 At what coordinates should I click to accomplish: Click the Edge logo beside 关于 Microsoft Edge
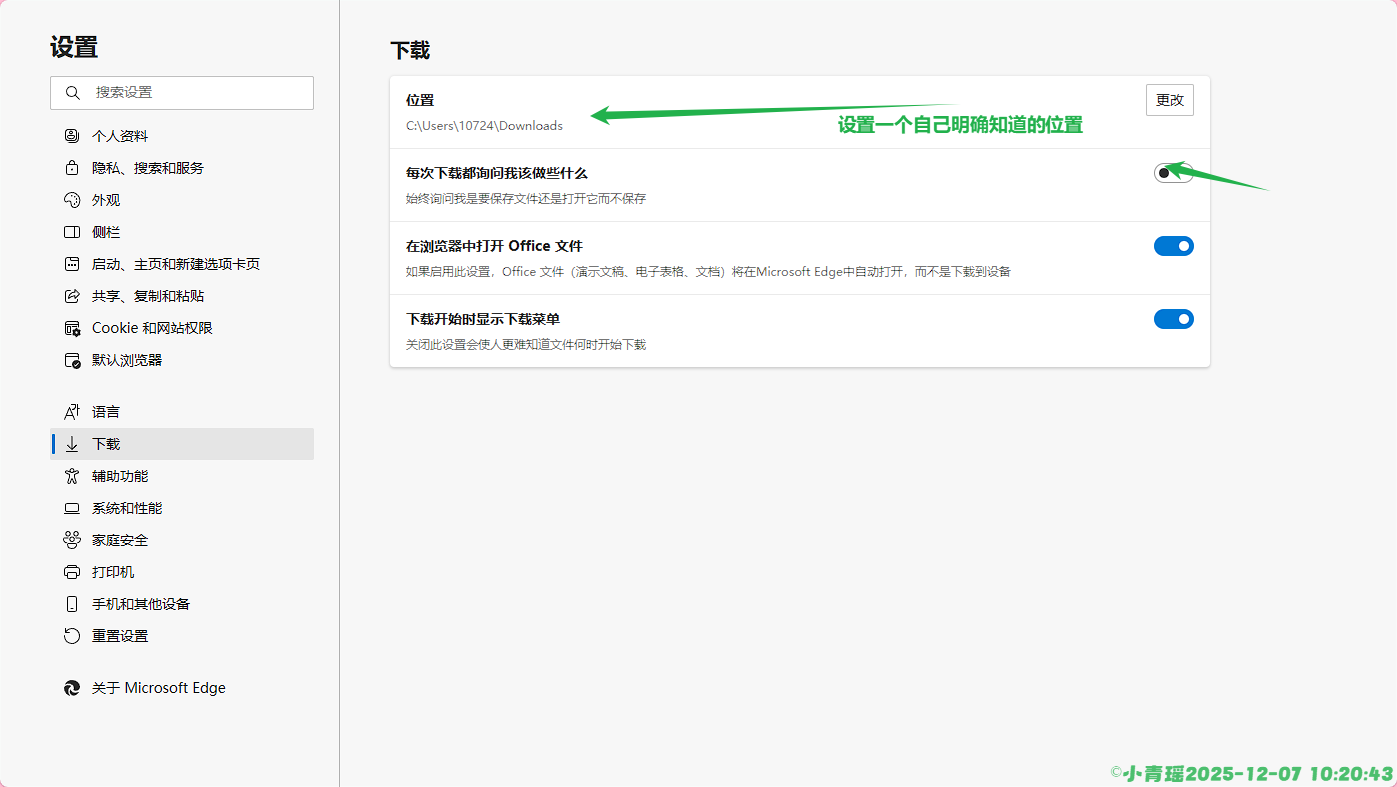(x=72, y=688)
